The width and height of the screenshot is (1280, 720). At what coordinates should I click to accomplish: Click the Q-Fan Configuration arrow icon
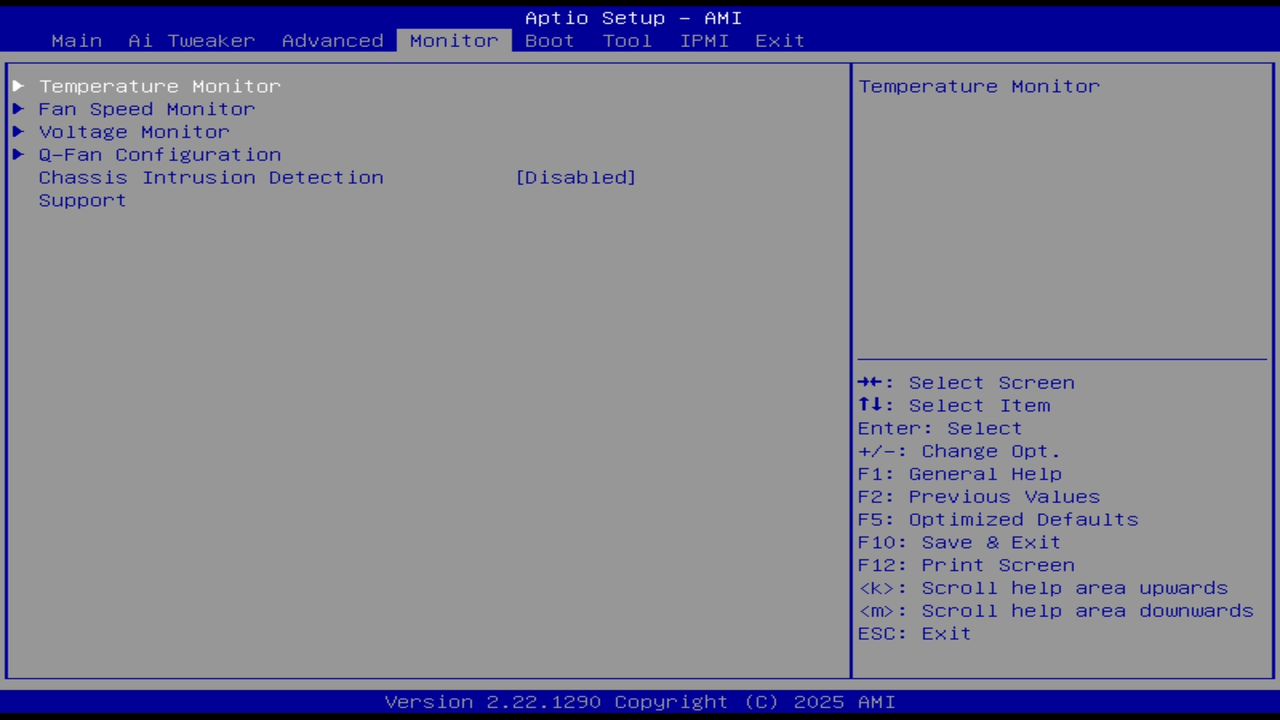[x=18, y=154]
